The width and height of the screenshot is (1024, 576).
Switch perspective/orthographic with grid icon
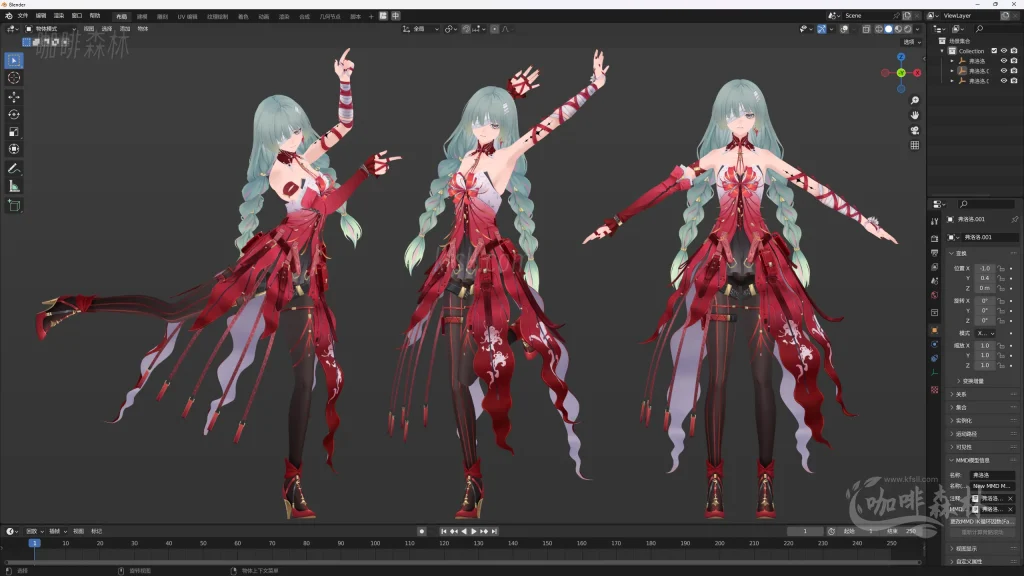point(915,145)
